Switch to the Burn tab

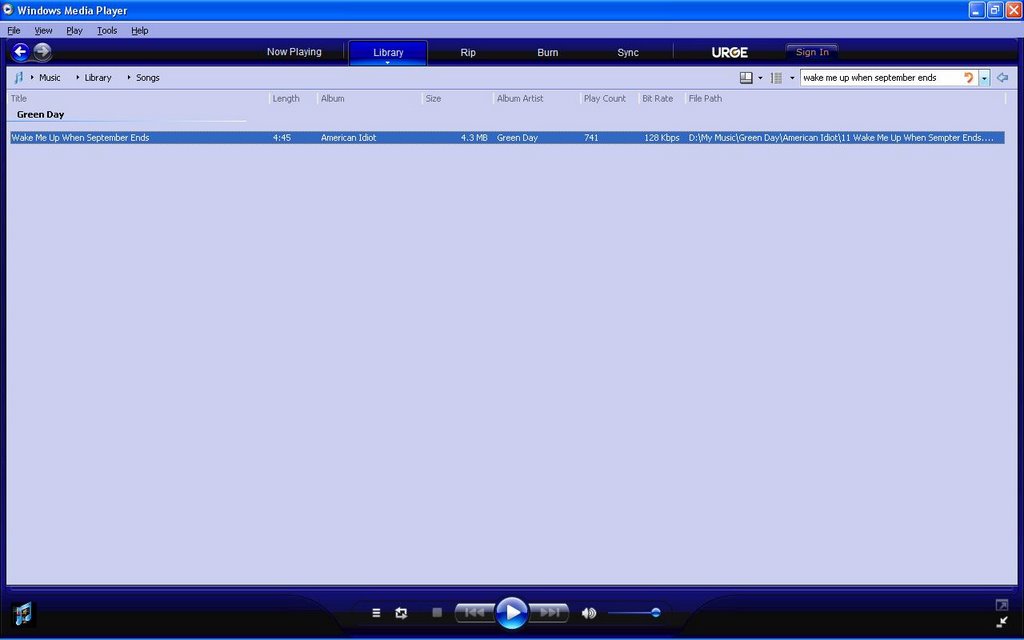(x=548, y=52)
